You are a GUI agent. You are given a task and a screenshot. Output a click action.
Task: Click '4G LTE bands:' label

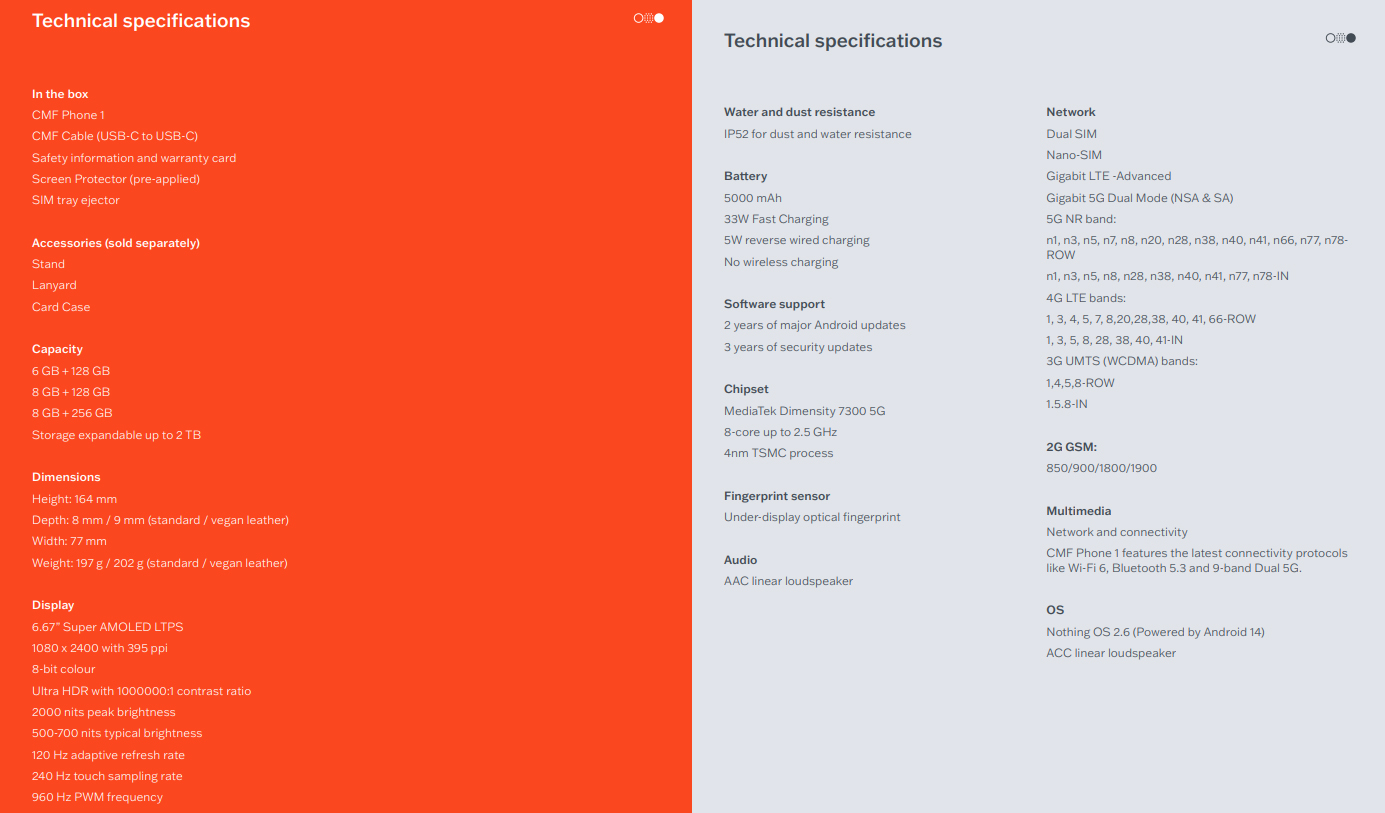pyautogui.click(x=1086, y=298)
